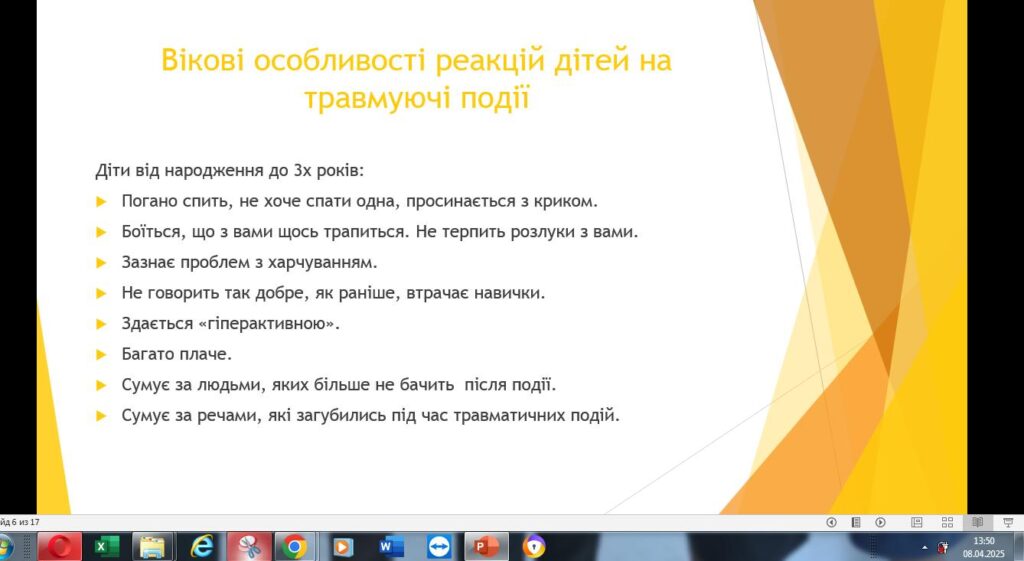
Task: Switch to Slide Sorter grid view
Action: [947, 522]
